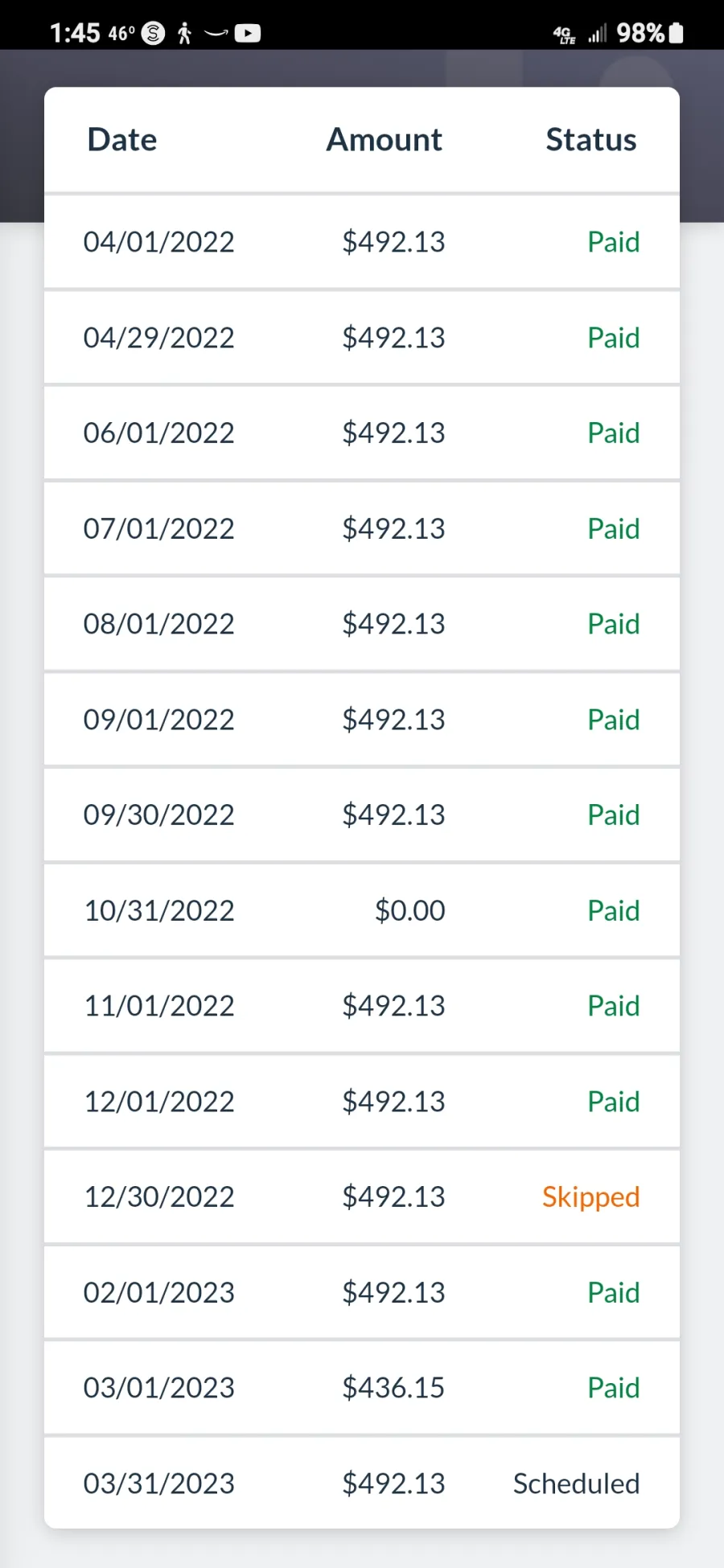
Task: Click the $0.00 amount
Action: point(409,910)
